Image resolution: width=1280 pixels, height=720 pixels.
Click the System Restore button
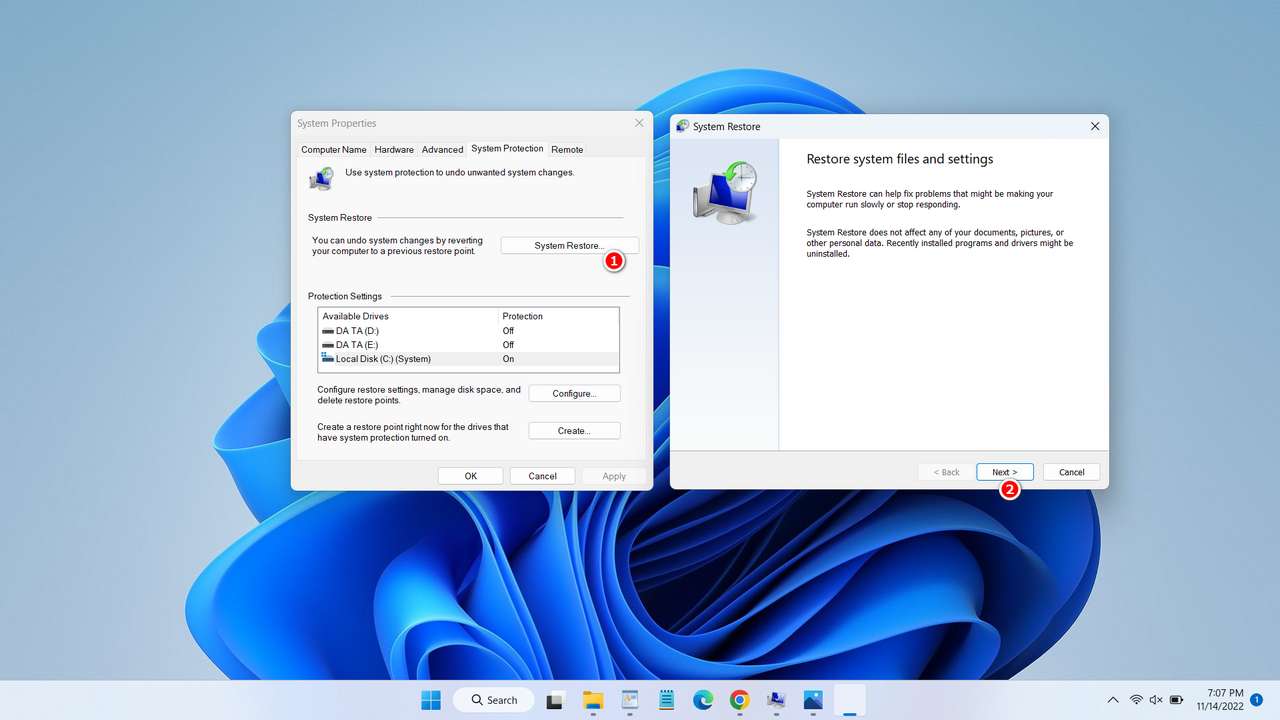pyautogui.click(x=569, y=245)
